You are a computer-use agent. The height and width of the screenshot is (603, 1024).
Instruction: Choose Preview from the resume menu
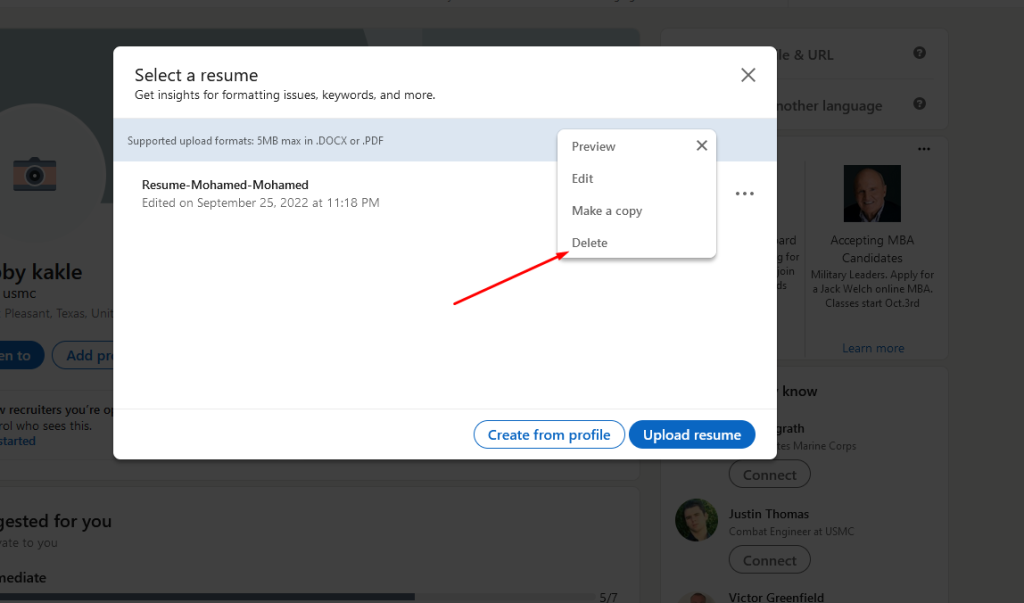(x=593, y=147)
